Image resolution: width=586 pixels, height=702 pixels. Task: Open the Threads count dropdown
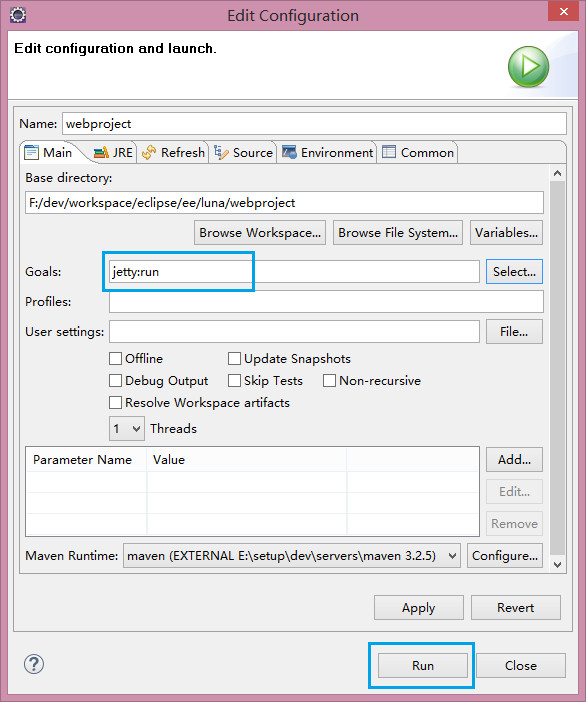[127, 428]
